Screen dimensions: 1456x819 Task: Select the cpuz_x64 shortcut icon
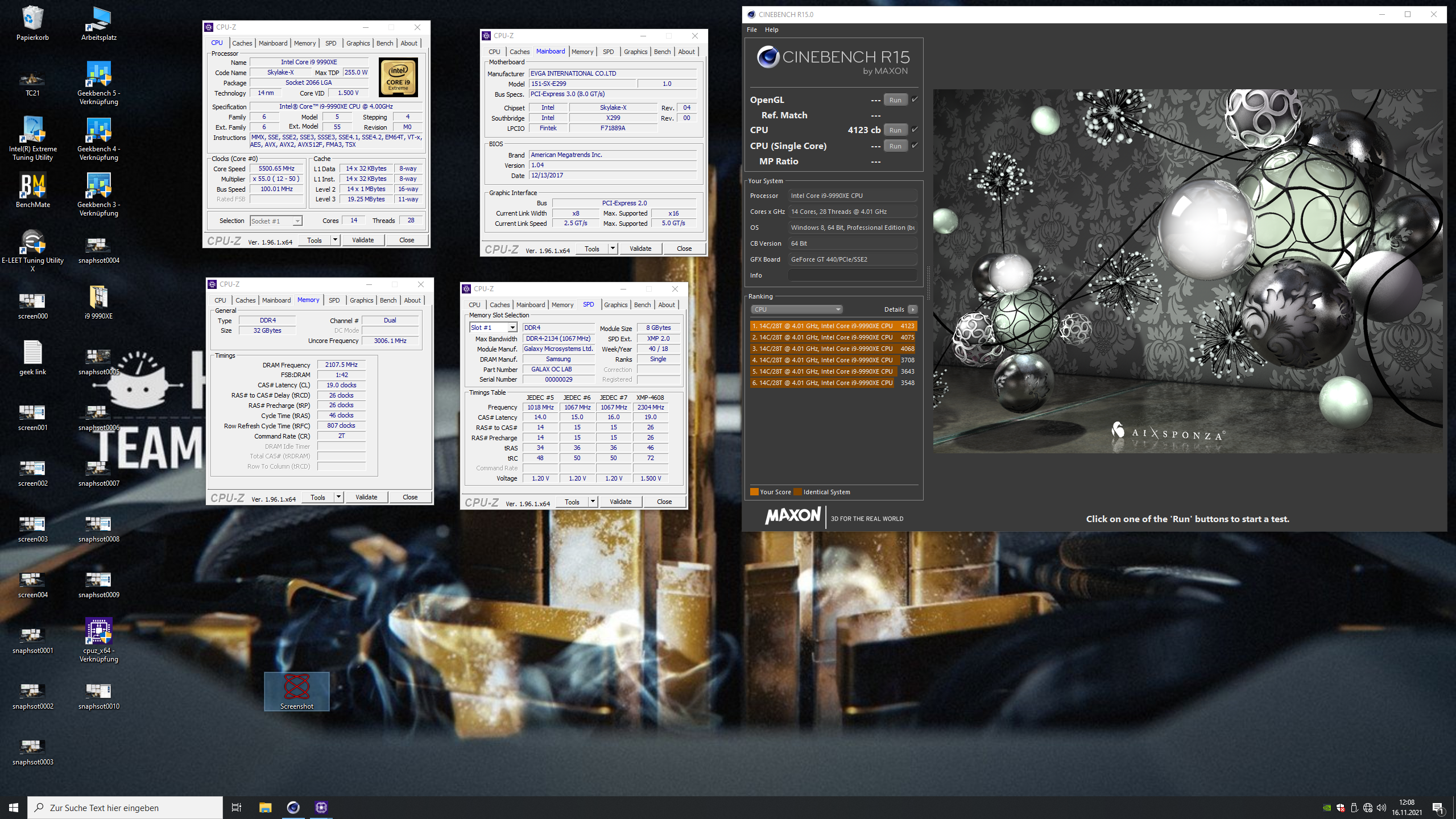click(98, 640)
